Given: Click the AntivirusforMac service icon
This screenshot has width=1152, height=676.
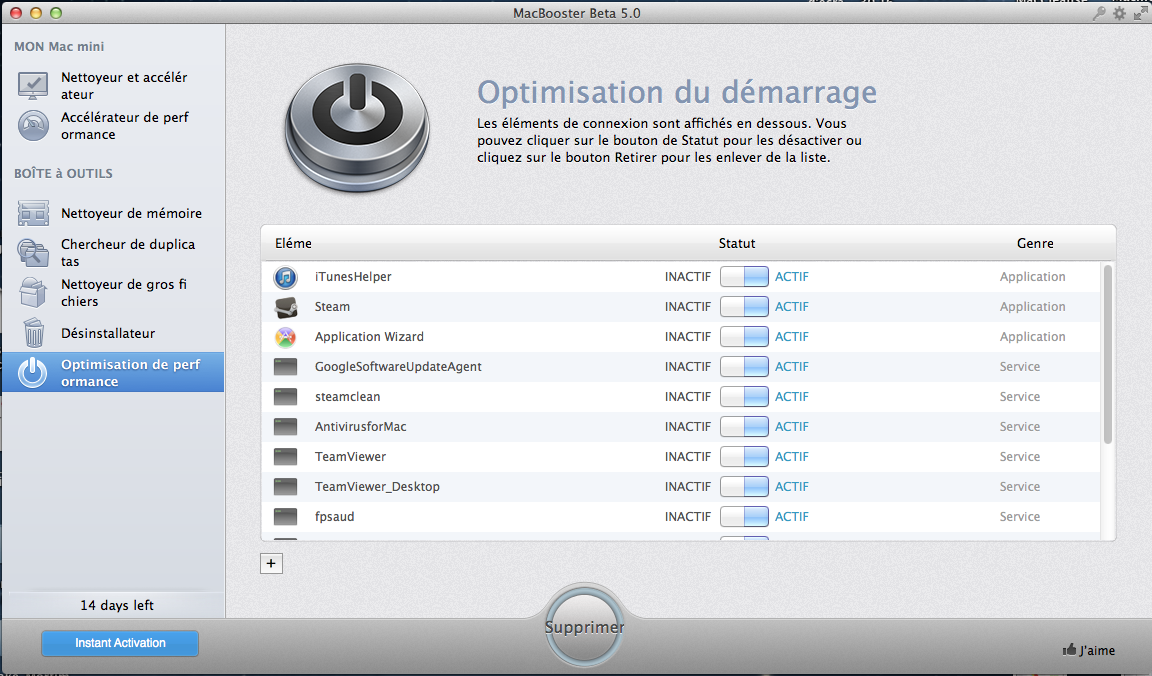Looking at the screenshot, I should pyautogui.click(x=285, y=427).
